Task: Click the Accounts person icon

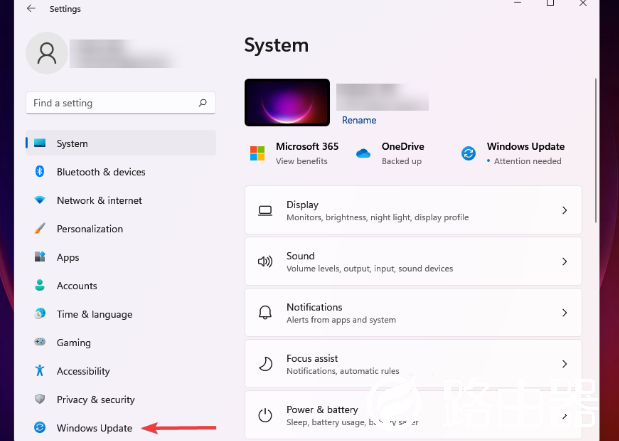Action: [x=39, y=285]
